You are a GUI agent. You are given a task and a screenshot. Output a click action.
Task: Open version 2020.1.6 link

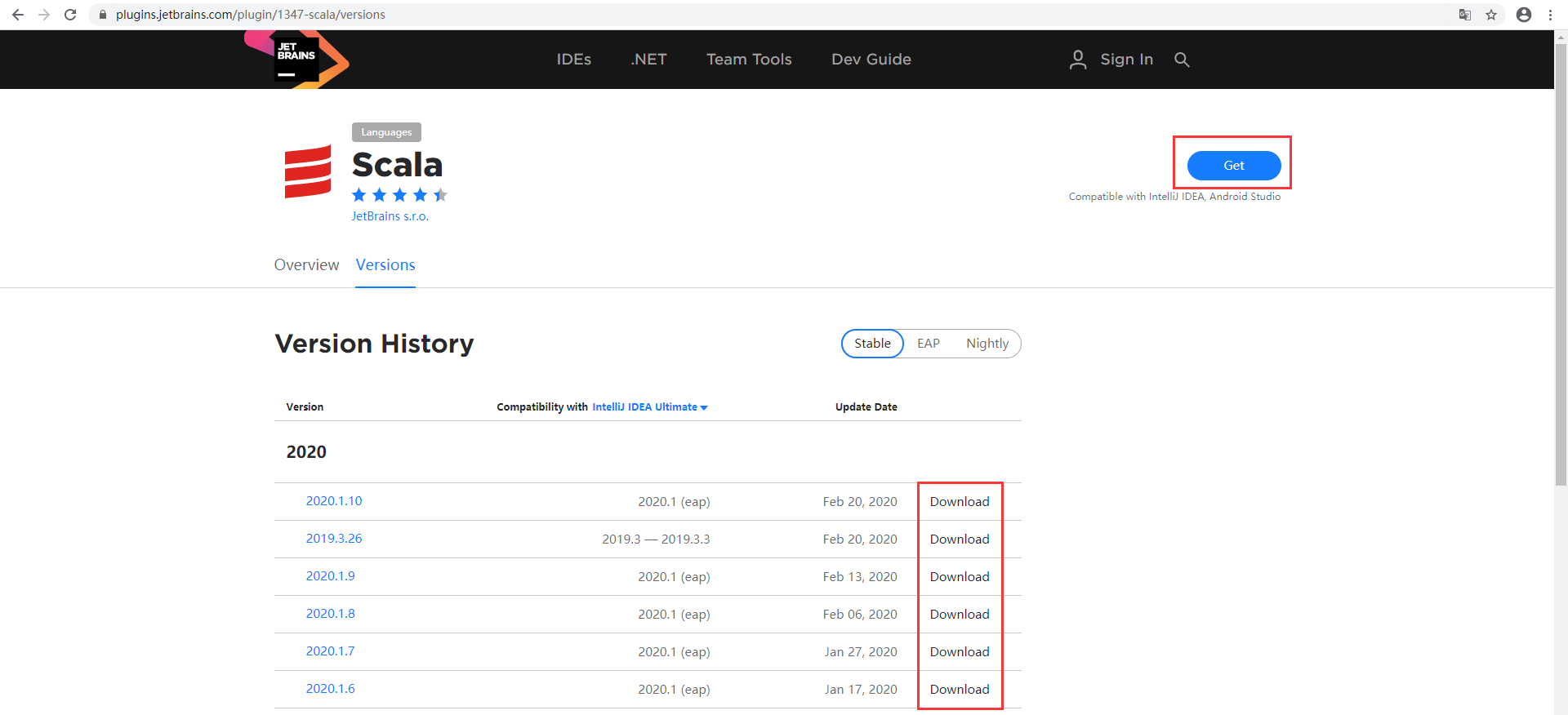coord(331,689)
